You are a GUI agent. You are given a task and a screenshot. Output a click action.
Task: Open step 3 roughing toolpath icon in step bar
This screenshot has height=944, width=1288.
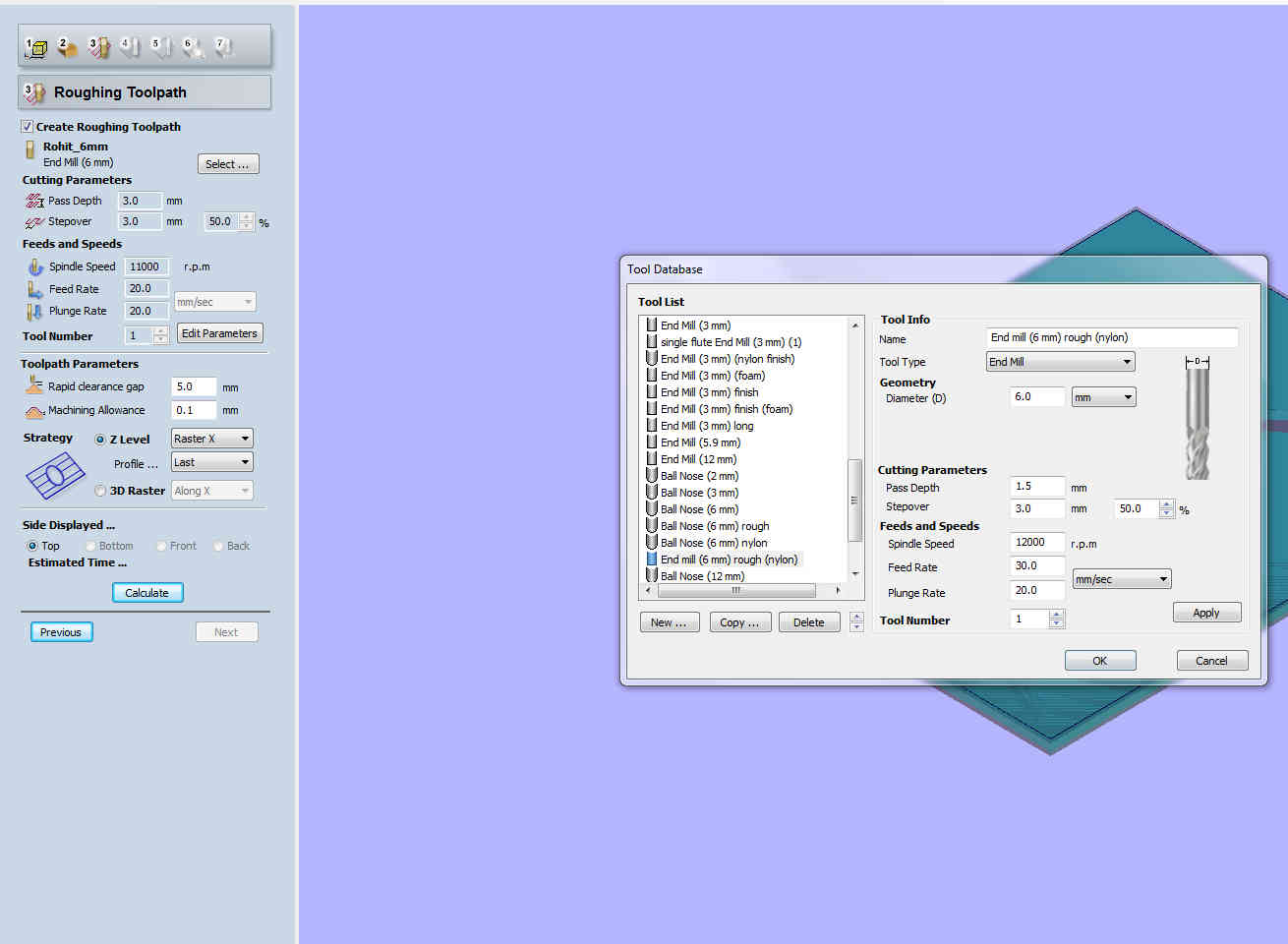tap(98, 47)
